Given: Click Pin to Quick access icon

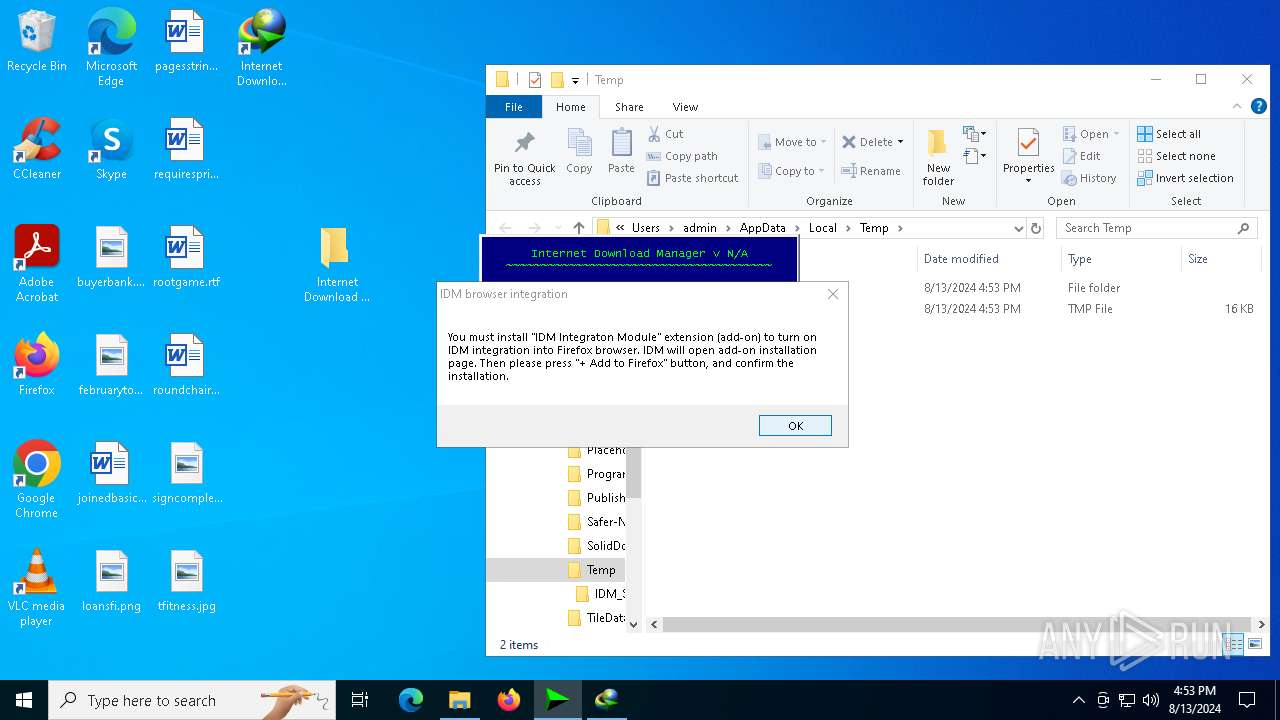Looking at the screenshot, I should pos(524,158).
